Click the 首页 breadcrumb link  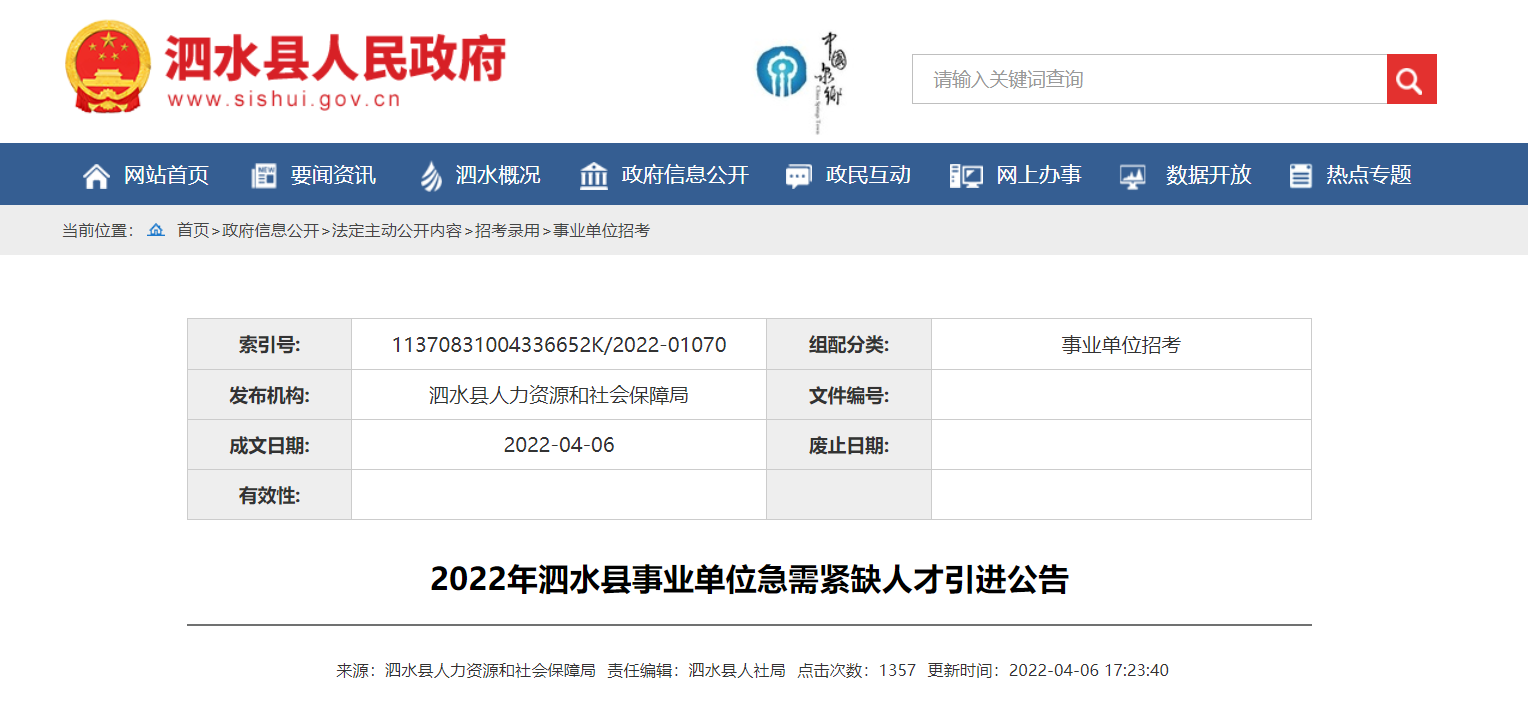pyautogui.click(x=193, y=231)
